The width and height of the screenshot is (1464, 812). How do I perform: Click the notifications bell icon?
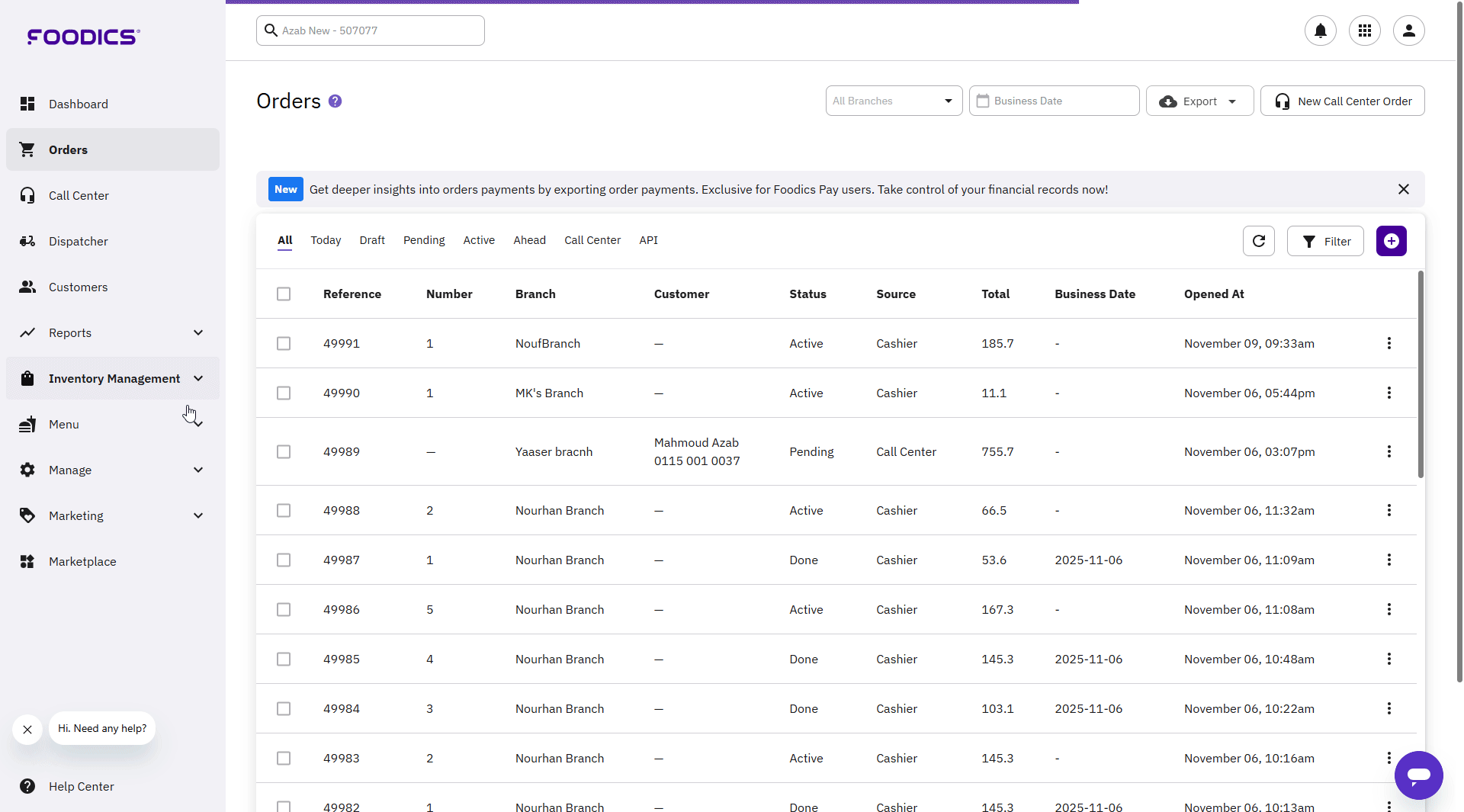(1320, 30)
